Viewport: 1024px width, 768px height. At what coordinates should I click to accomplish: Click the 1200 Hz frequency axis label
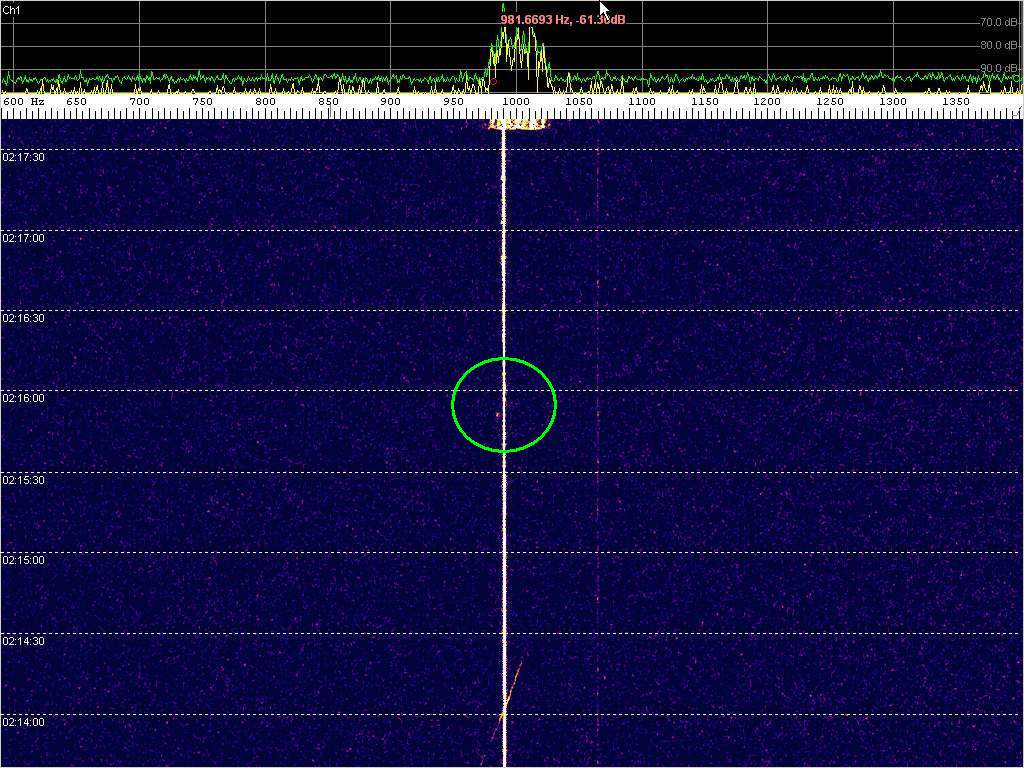coord(767,102)
